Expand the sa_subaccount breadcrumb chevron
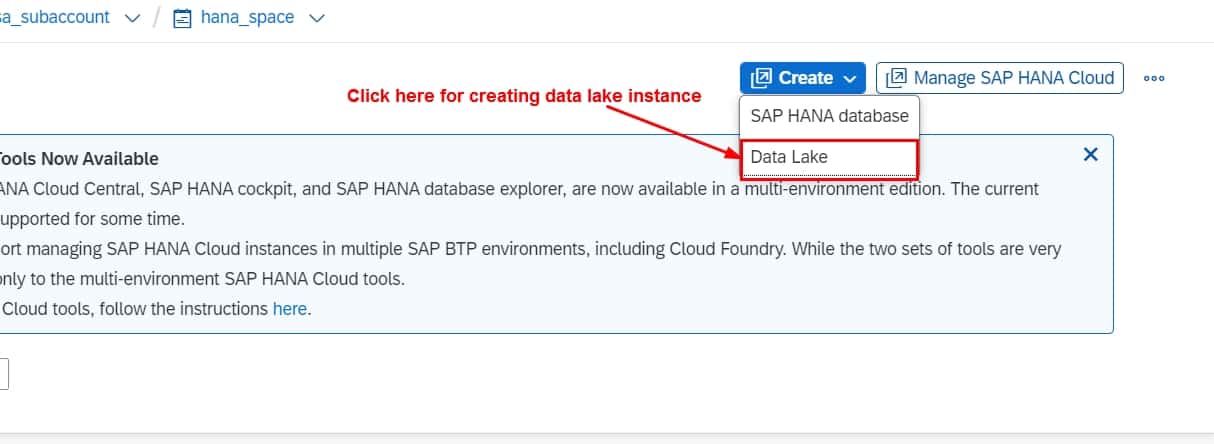Screen dimensions: 1214x444 132,19
